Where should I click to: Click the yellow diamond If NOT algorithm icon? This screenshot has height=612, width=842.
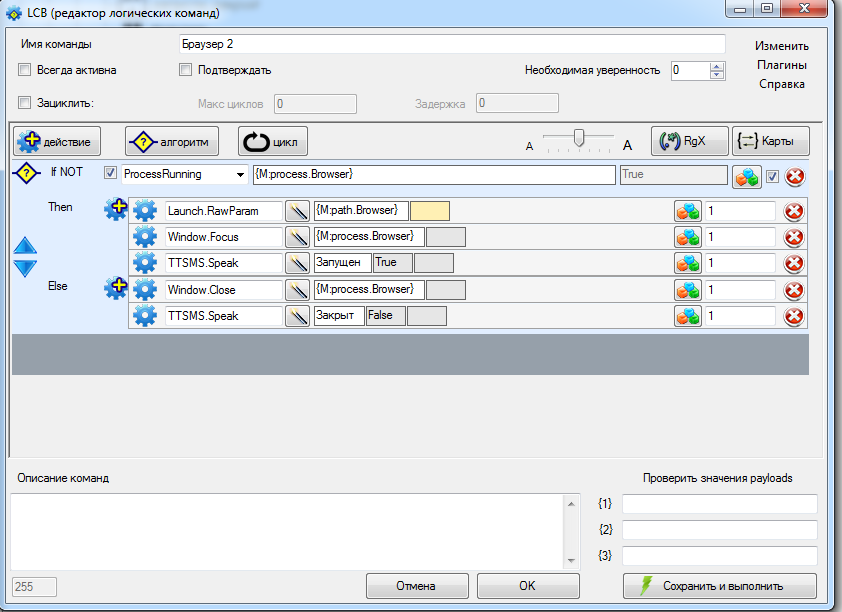coord(26,173)
